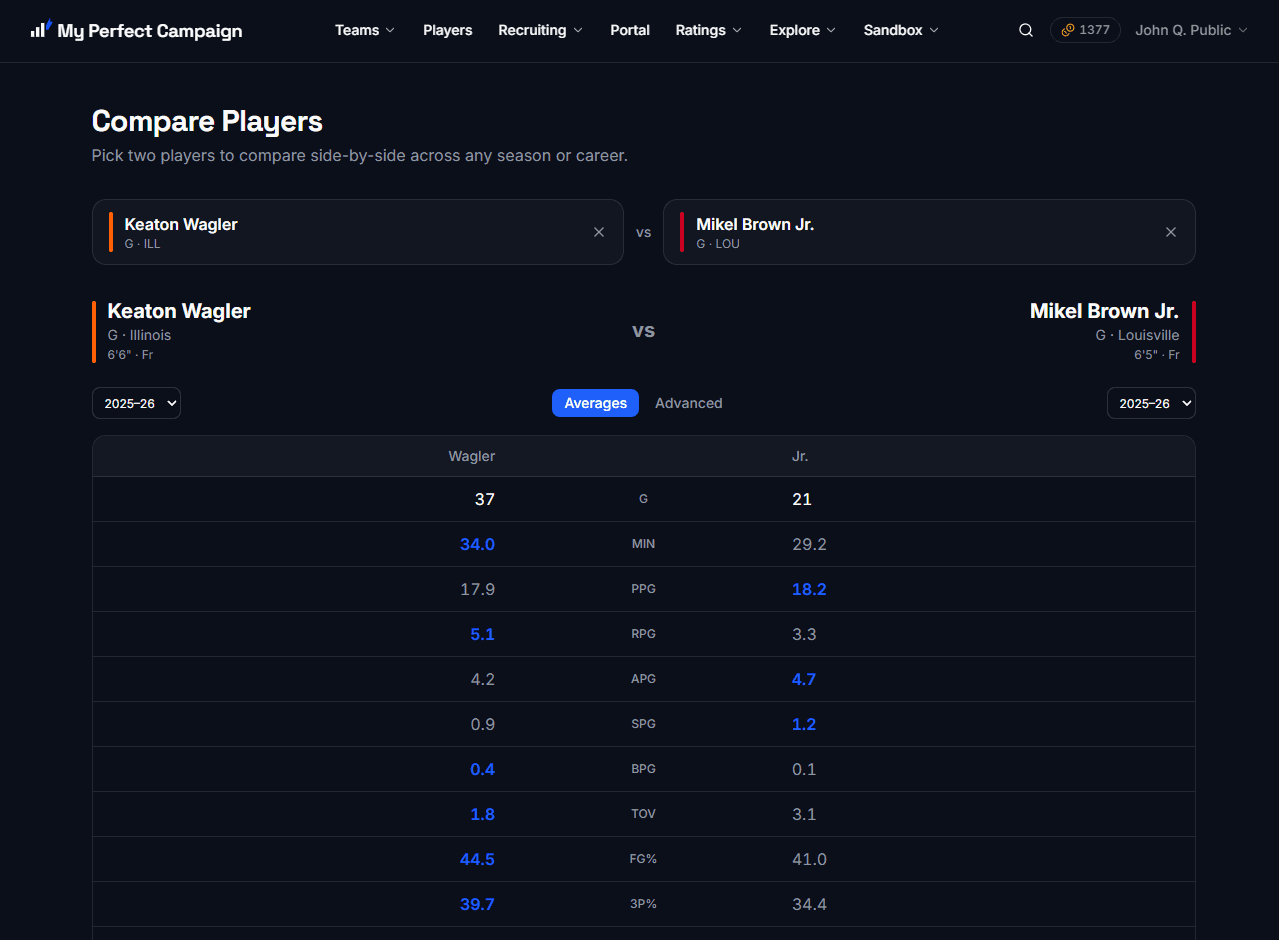Image resolution: width=1279 pixels, height=940 pixels.
Task: Click Wagler's turnovers value 1.8
Action: (483, 814)
